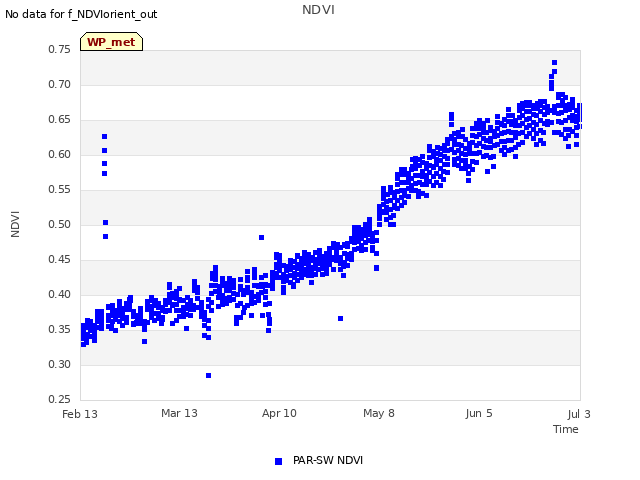Click the 0.50 y-axis tick label
Image resolution: width=640 pixels, height=480 pixels.
tap(60, 224)
